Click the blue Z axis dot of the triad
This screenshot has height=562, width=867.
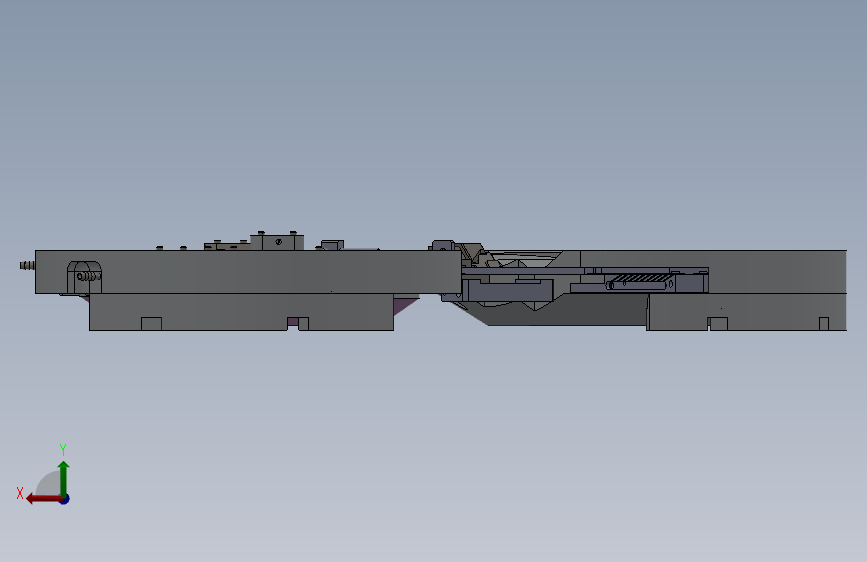(x=65, y=499)
